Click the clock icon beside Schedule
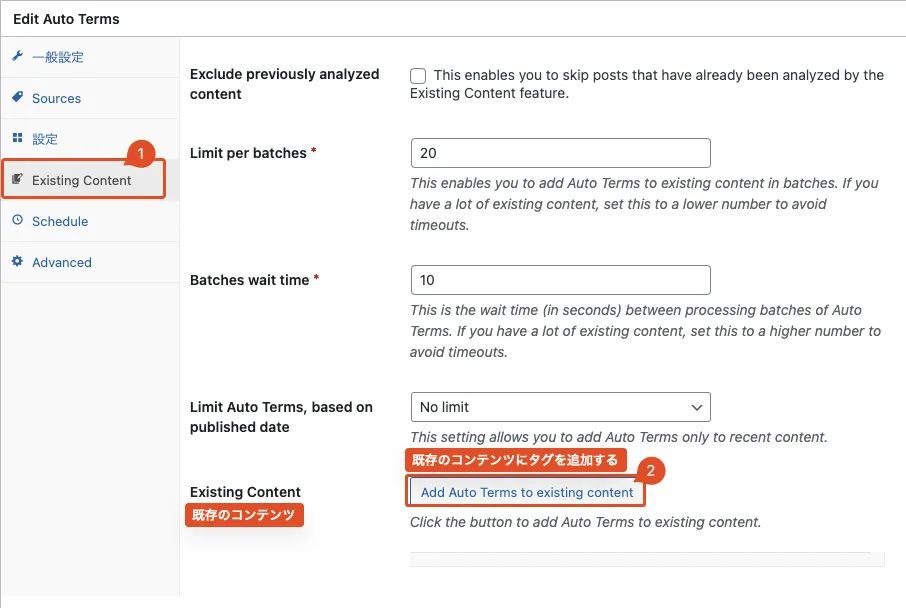This screenshot has width=906, height=608. click(x=17, y=221)
